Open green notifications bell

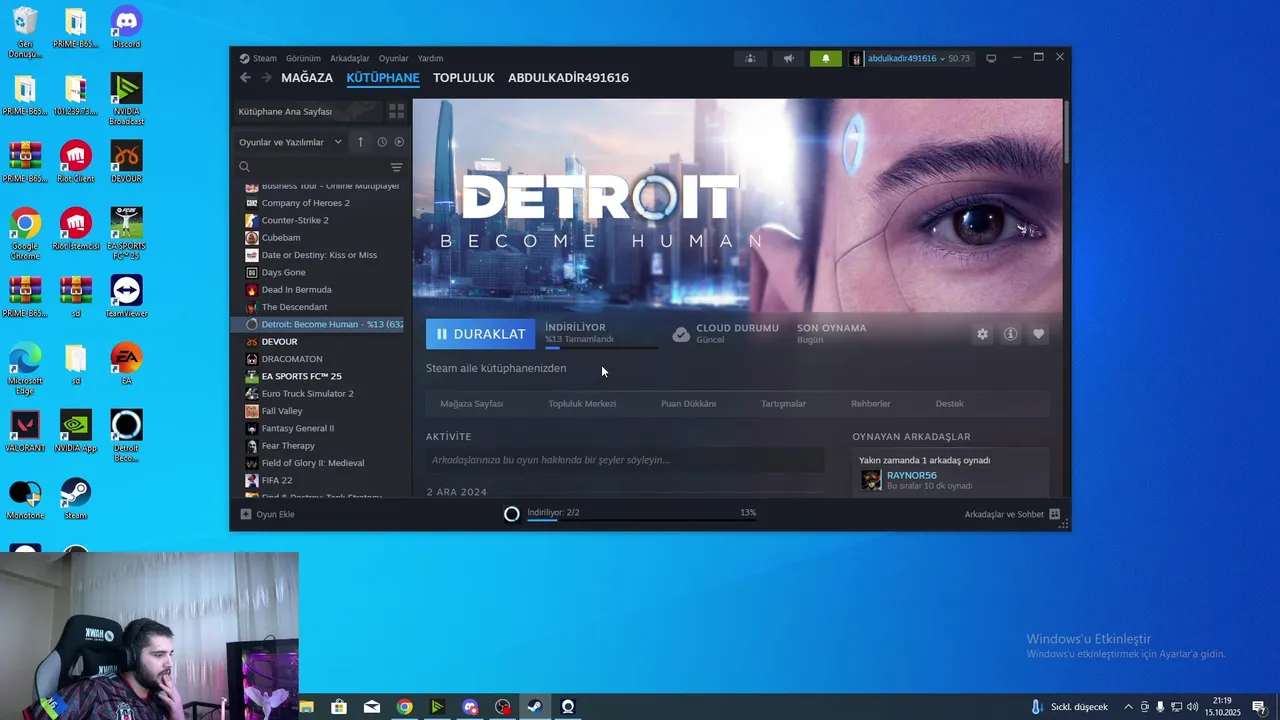(x=826, y=58)
